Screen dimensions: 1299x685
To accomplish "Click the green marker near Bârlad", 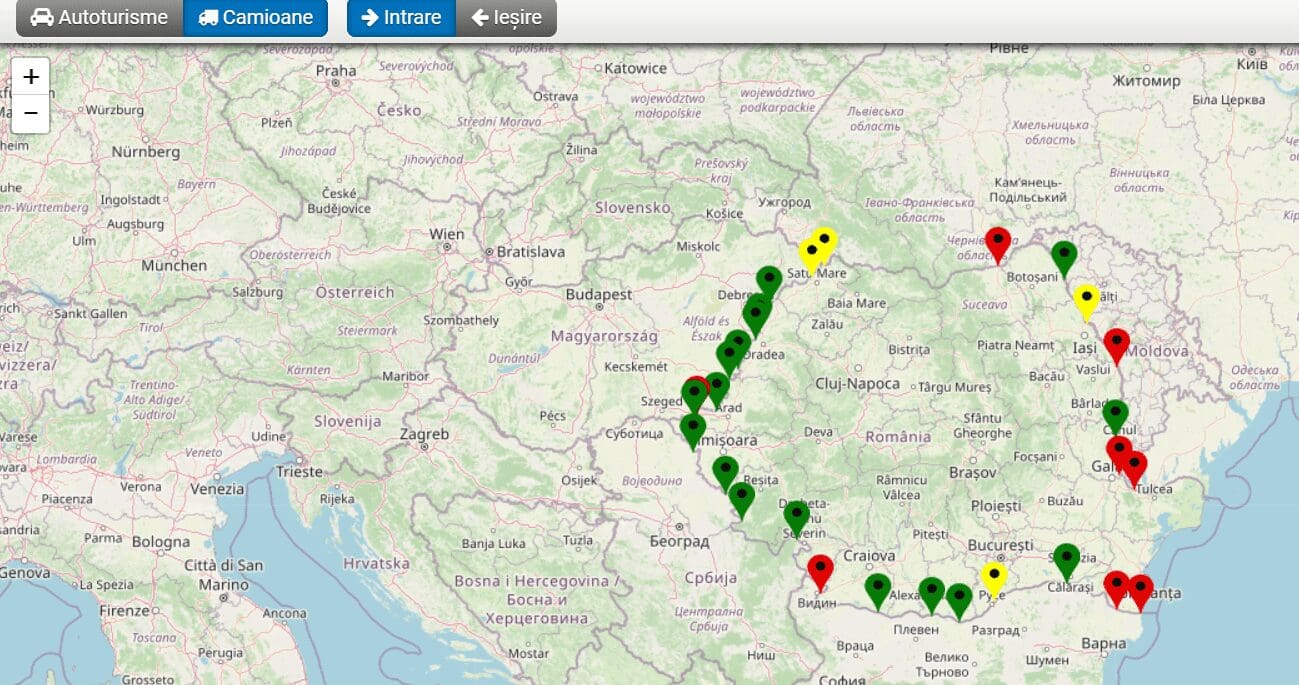I will [1115, 415].
